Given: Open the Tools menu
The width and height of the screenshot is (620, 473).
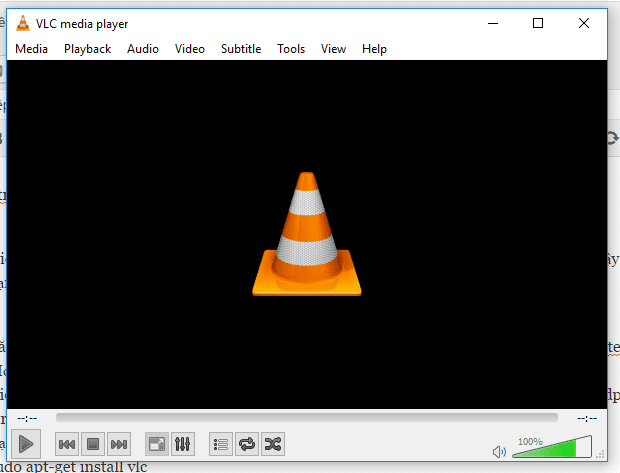Looking at the screenshot, I should pyautogui.click(x=291, y=49).
